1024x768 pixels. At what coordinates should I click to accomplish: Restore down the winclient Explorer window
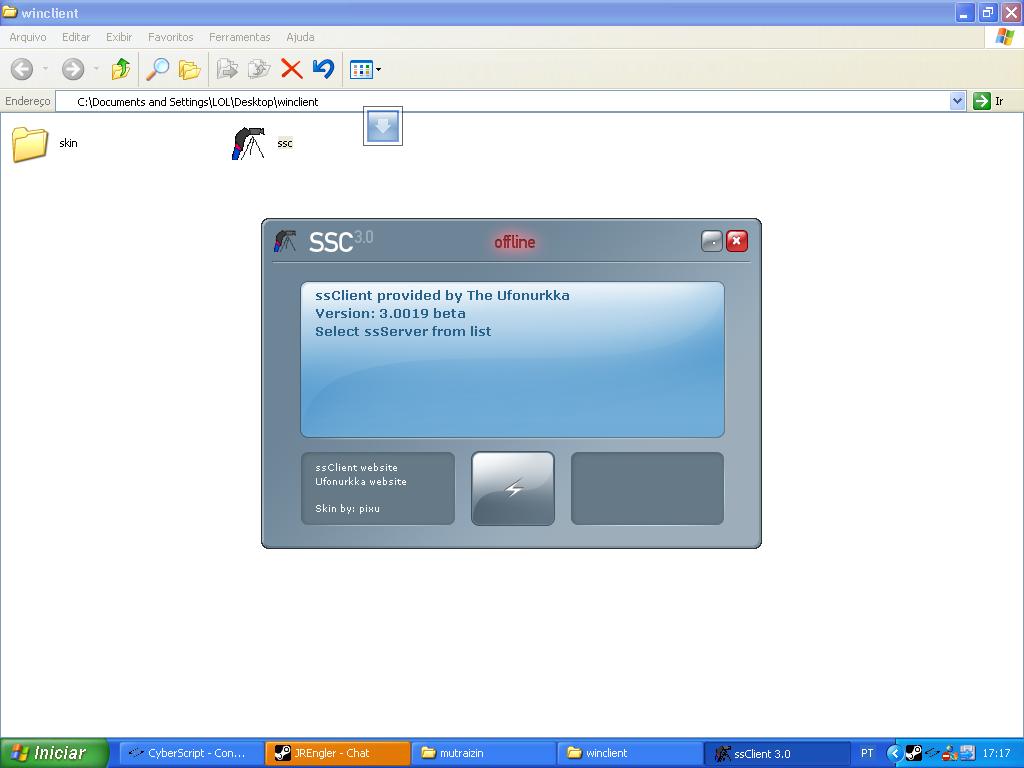click(987, 12)
